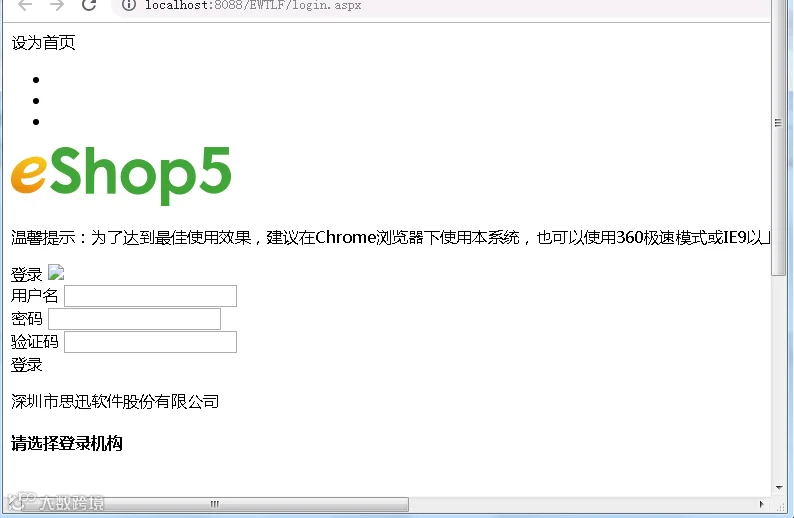Click the 登录 heading above the form
Viewport: 794px width, 518px height.
[x=27, y=275]
